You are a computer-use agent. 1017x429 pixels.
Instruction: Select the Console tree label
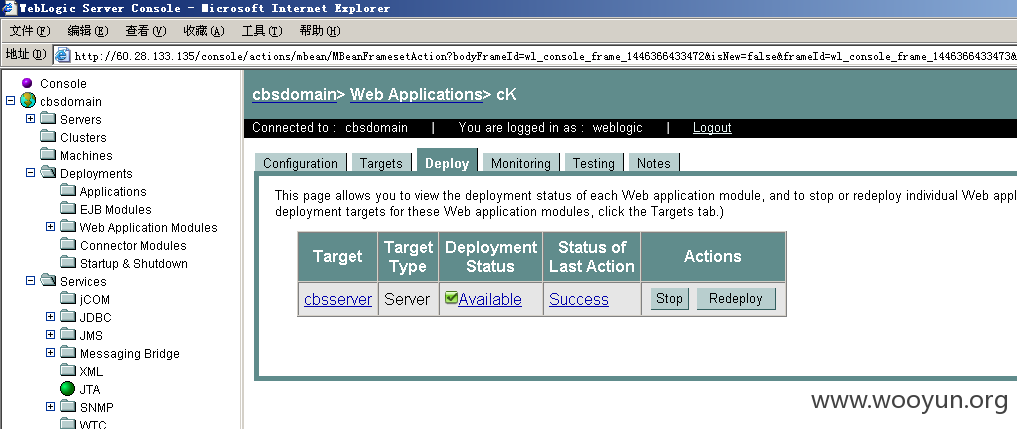tap(63, 84)
